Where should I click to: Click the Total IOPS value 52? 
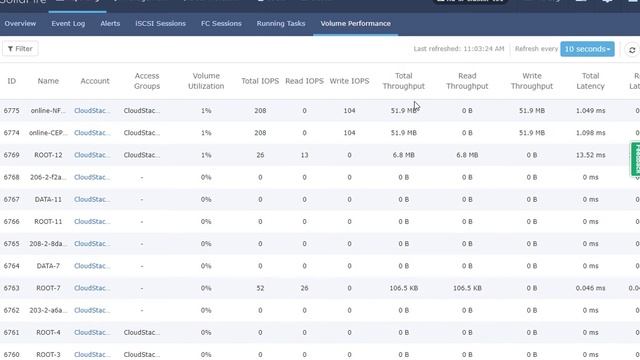coord(260,288)
